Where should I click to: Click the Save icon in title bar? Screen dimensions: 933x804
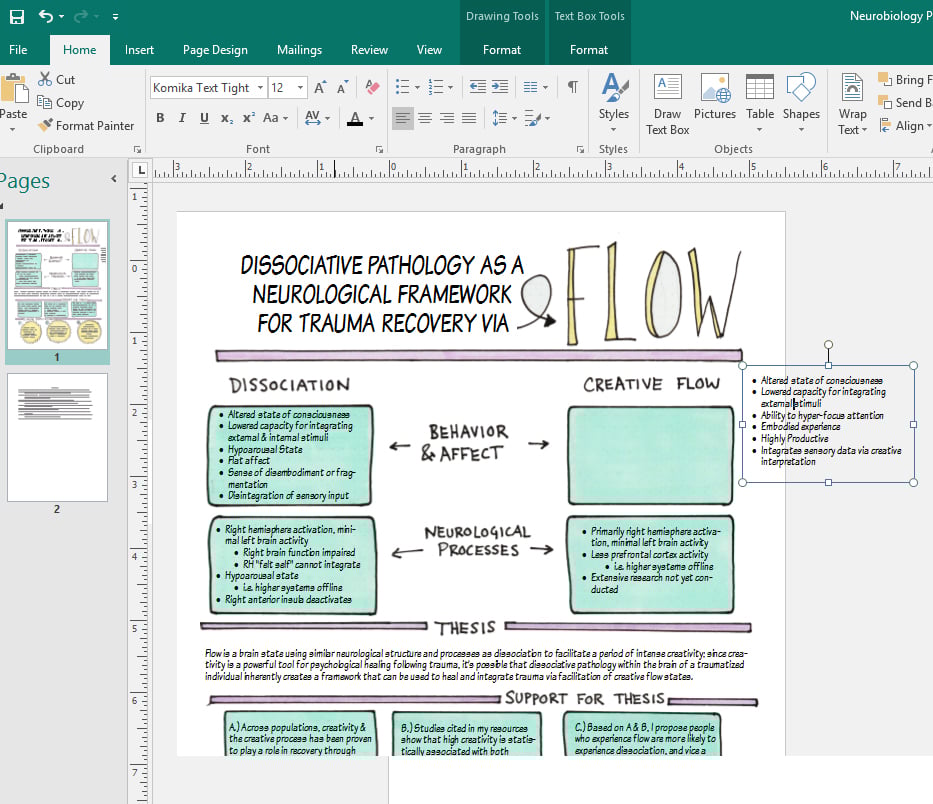17,16
